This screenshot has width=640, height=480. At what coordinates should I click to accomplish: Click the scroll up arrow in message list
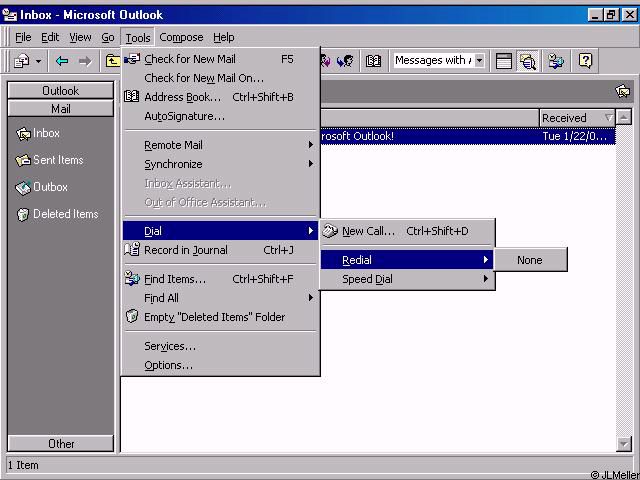[624, 118]
